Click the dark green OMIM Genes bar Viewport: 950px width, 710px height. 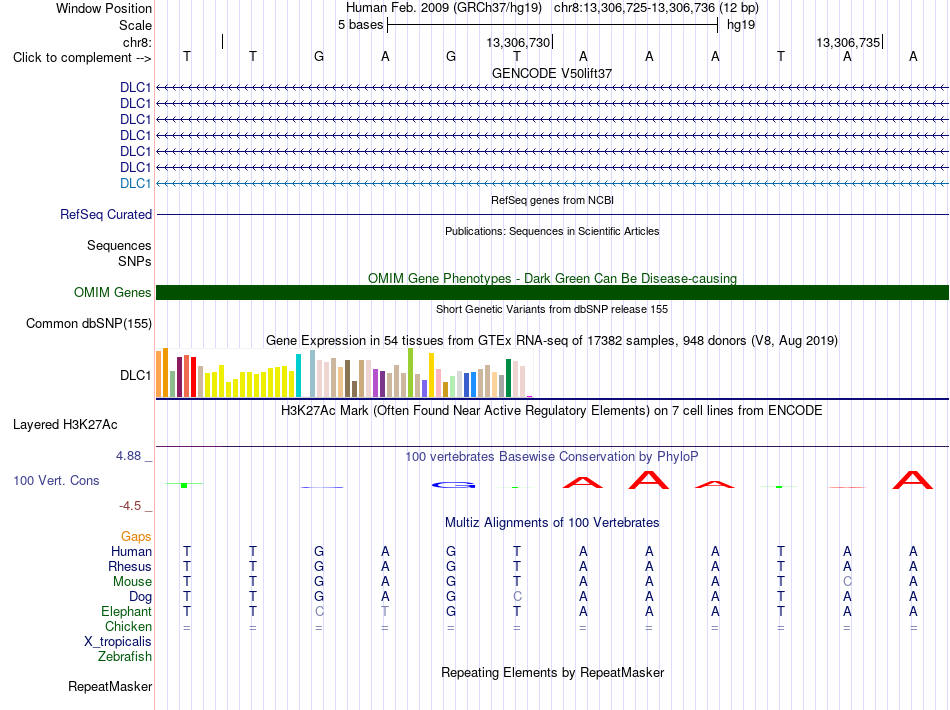pos(552,293)
